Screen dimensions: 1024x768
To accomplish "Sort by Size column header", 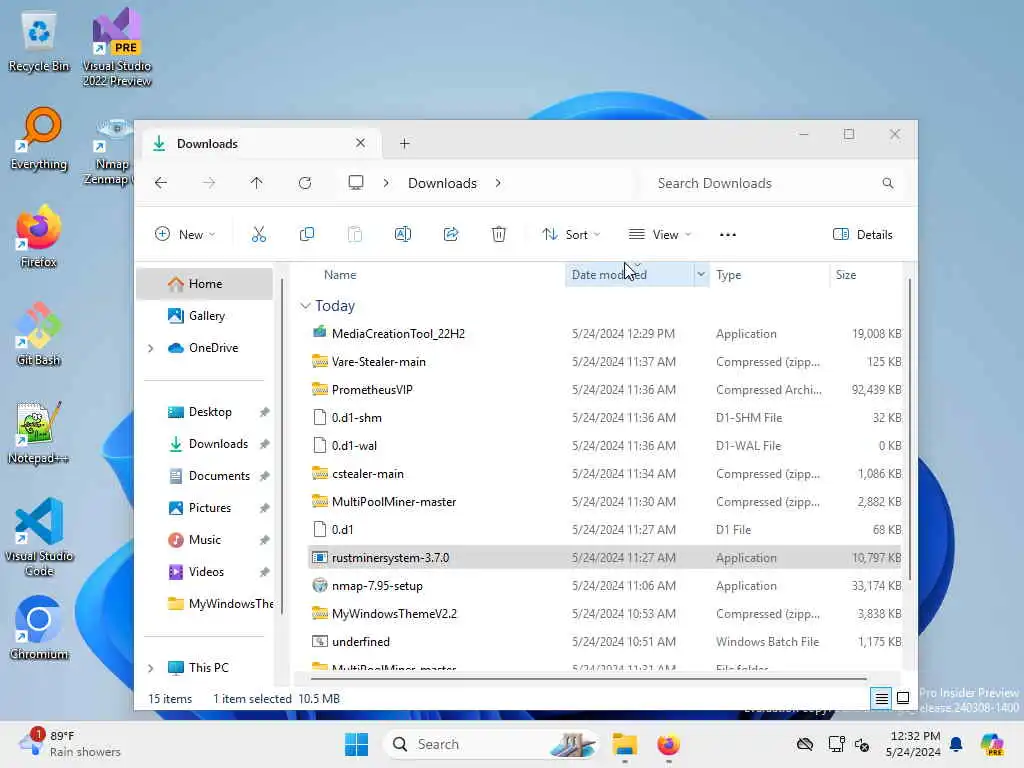I will click(x=846, y=275).
